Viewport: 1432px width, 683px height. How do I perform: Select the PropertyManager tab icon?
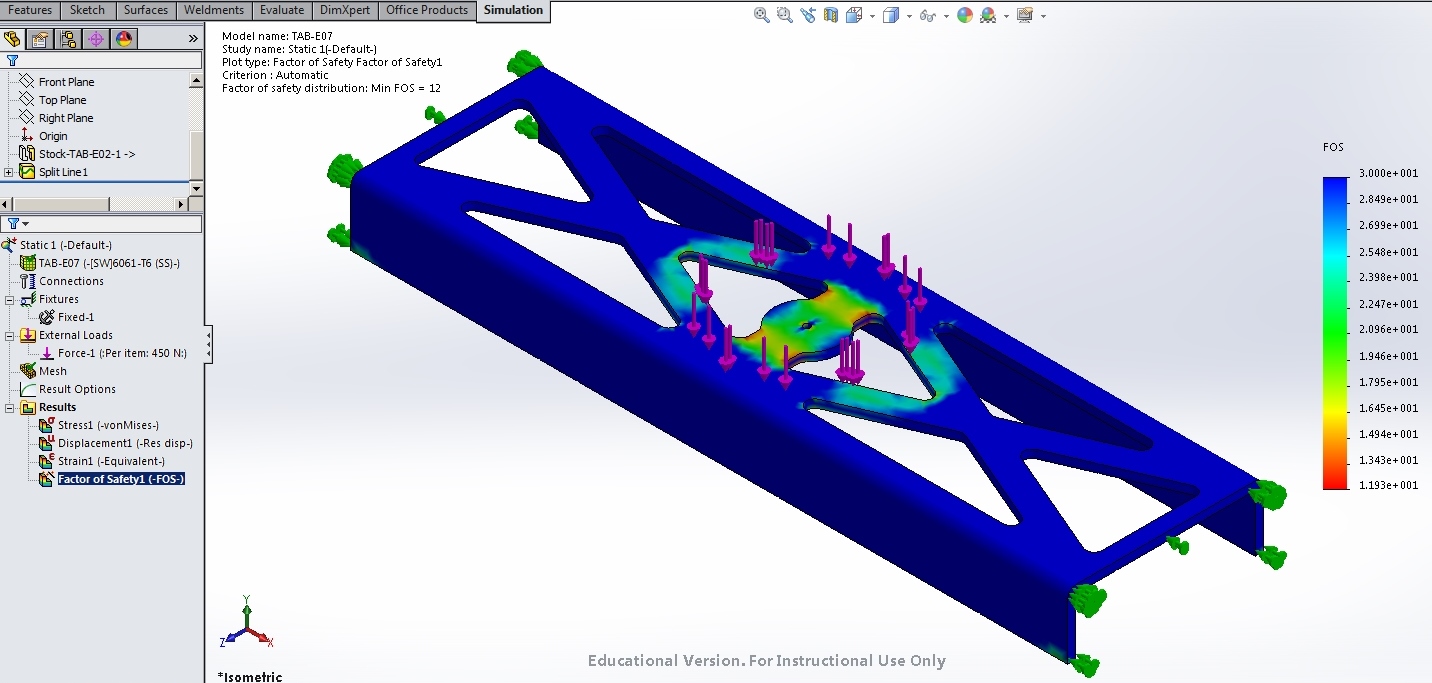click(x=40, y=39)
